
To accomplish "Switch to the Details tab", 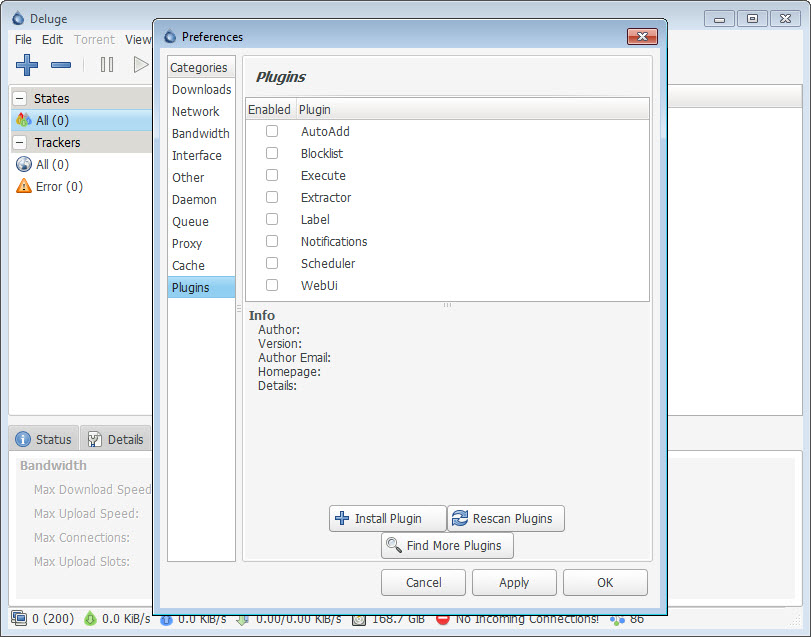I will tap(116, 439).
